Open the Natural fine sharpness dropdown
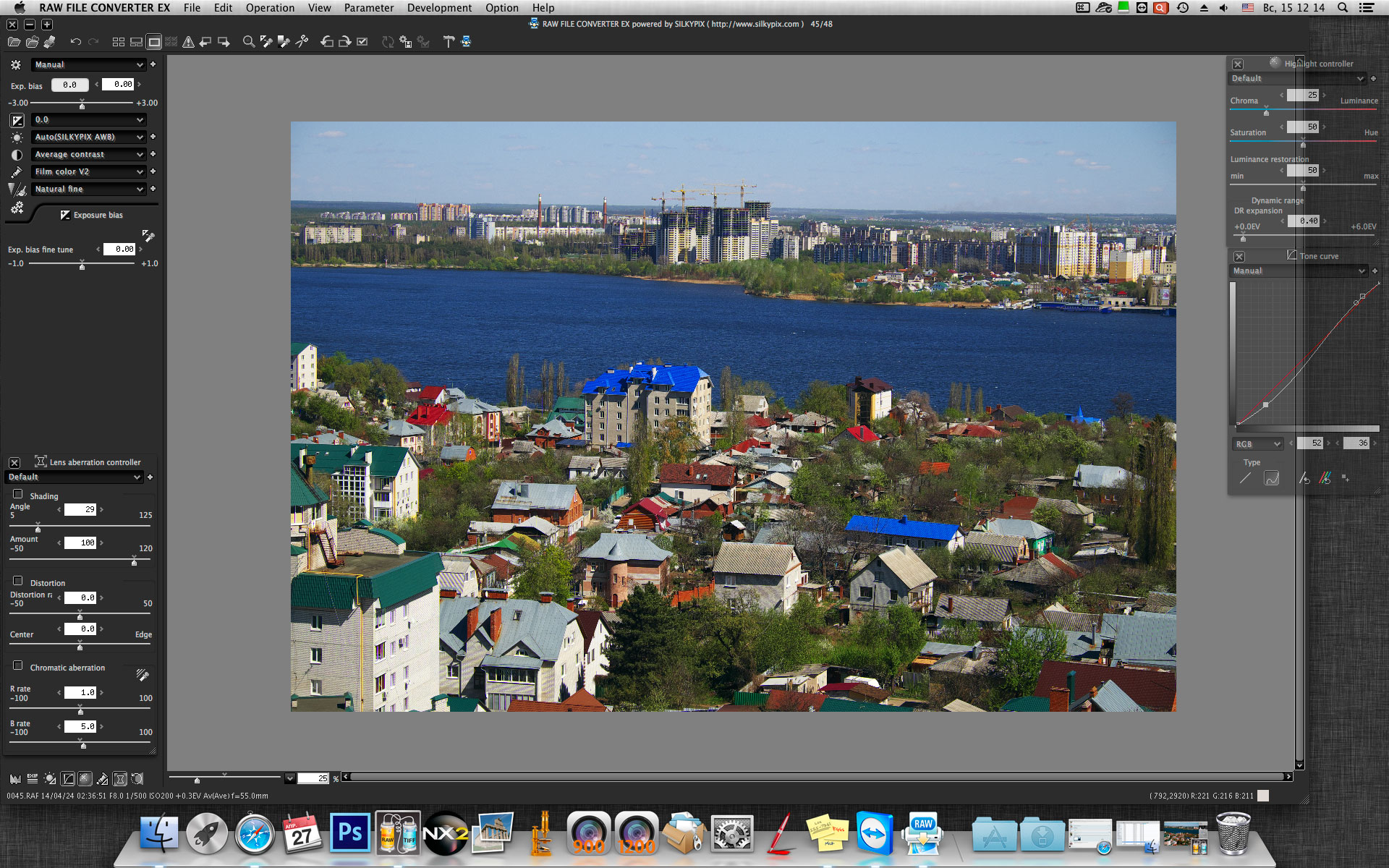1389x868 pixels. 89,189
